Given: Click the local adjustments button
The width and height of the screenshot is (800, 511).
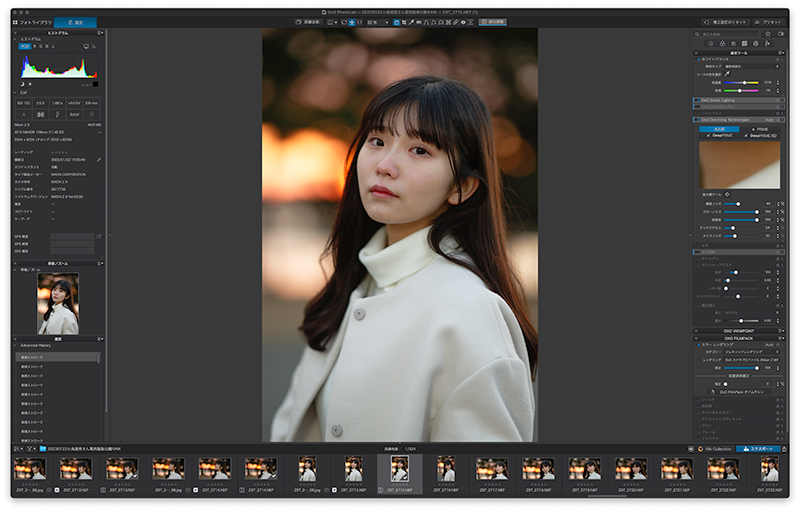Looking at the screenshot, I should tap(493, 22).
